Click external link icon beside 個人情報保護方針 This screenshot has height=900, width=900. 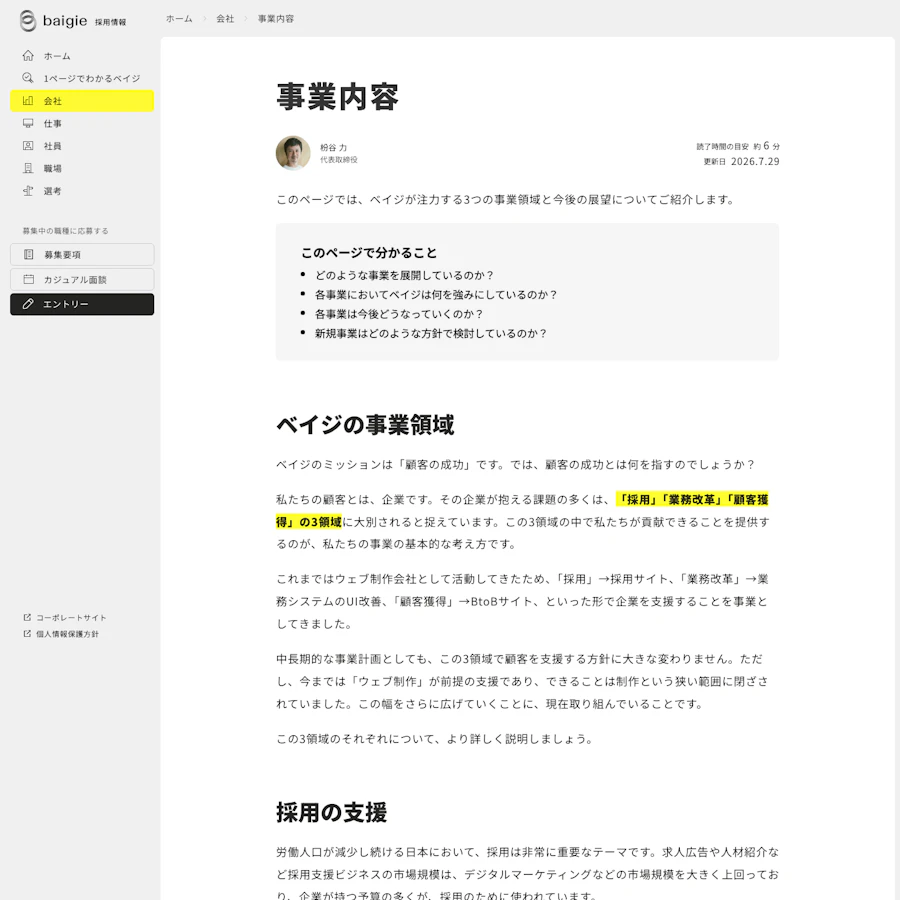click(27, 634)
